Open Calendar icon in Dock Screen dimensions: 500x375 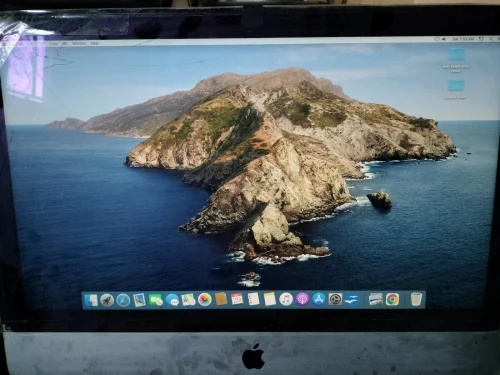[x=237, y=299]
